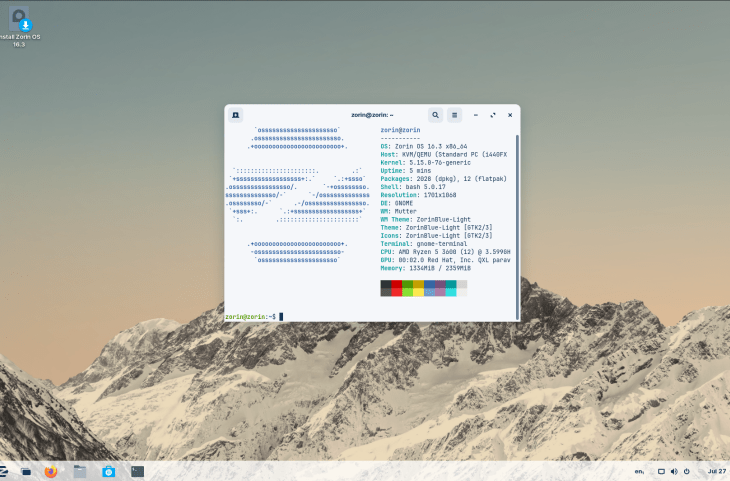Viewport: 730px width, 481px height.
Task: Click the Terminal icon in the taskbar
Action: 137,471
